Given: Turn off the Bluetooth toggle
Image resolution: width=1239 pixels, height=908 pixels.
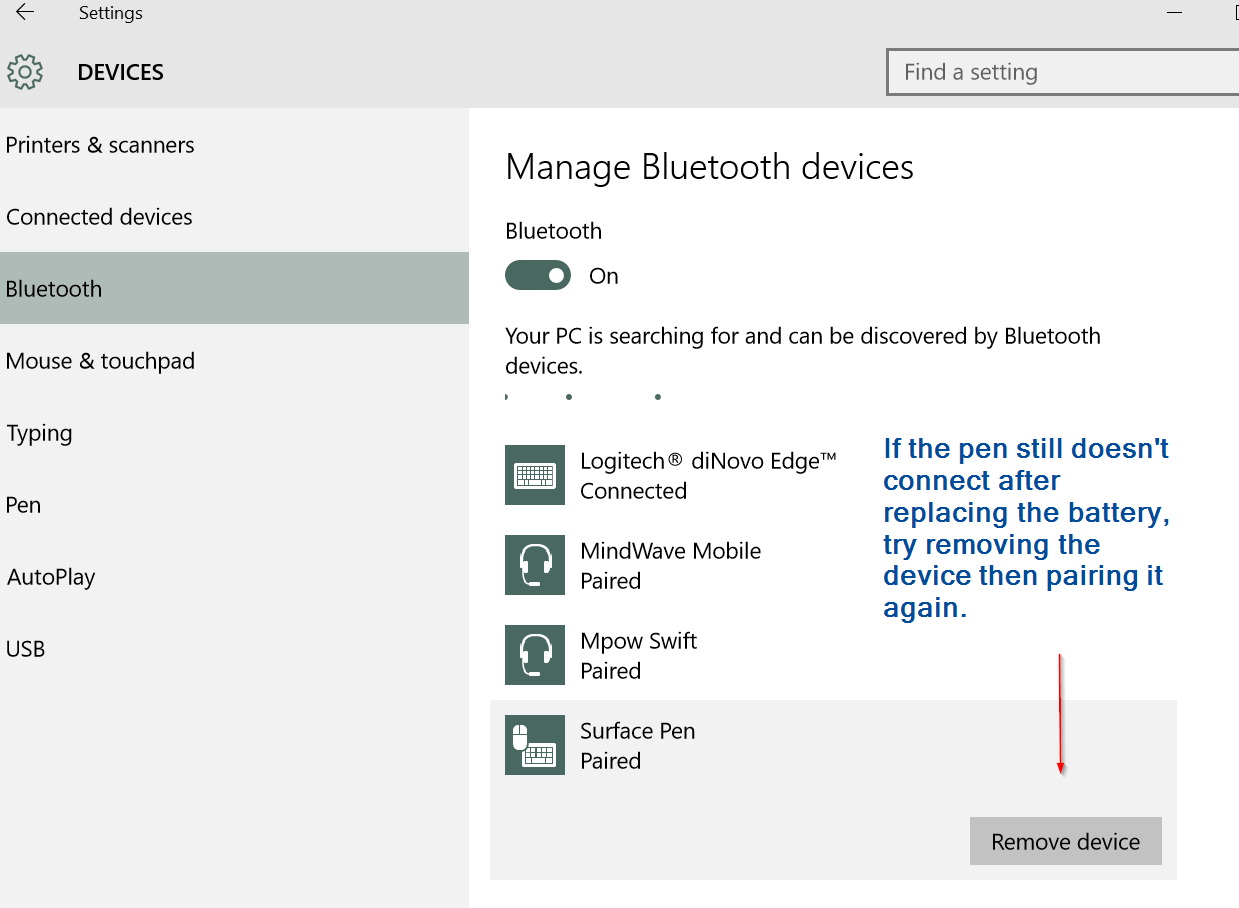Looking at the screenshot, I should pyautogui.click(x=538, y=276).
